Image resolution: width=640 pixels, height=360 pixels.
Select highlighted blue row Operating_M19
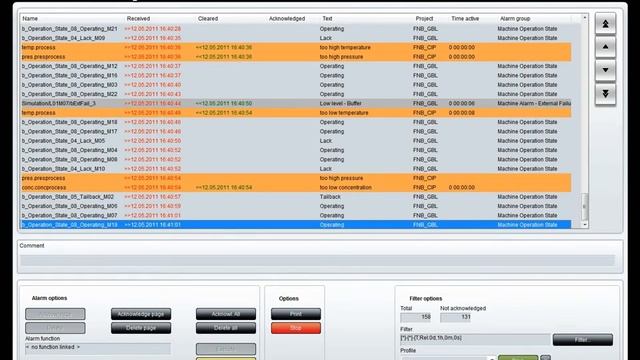[x=296, y=225]
